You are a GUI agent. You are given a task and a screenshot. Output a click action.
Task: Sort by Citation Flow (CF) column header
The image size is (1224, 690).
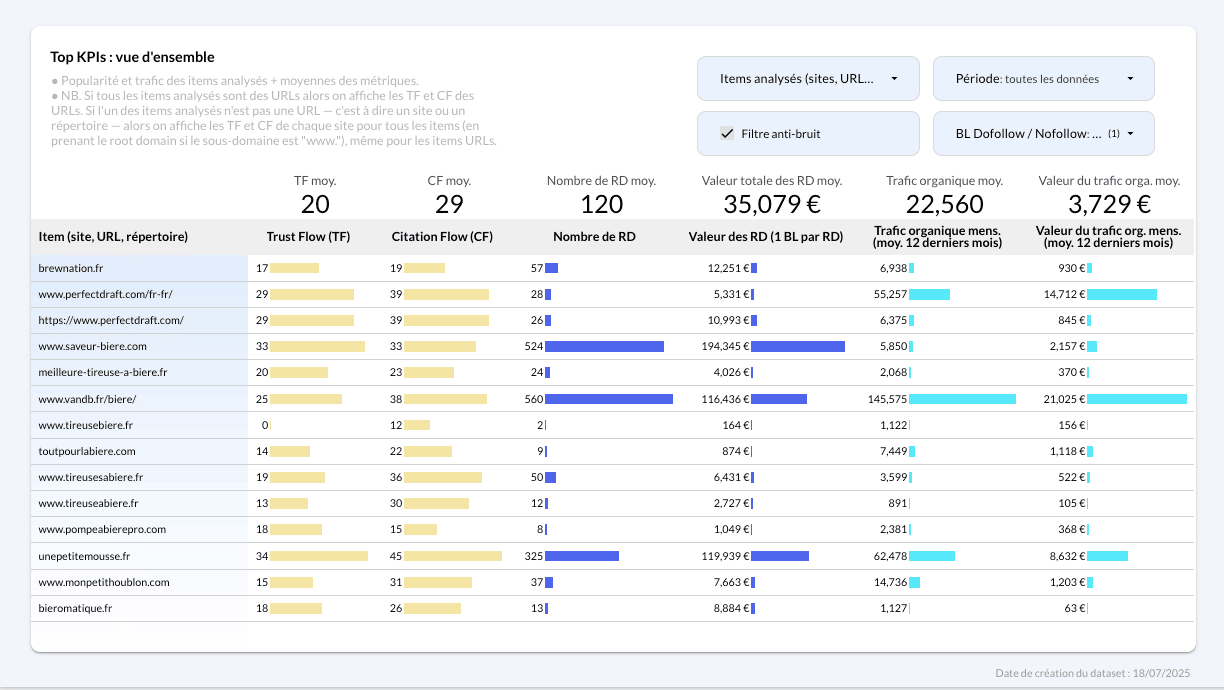click(x=442, y=237)
